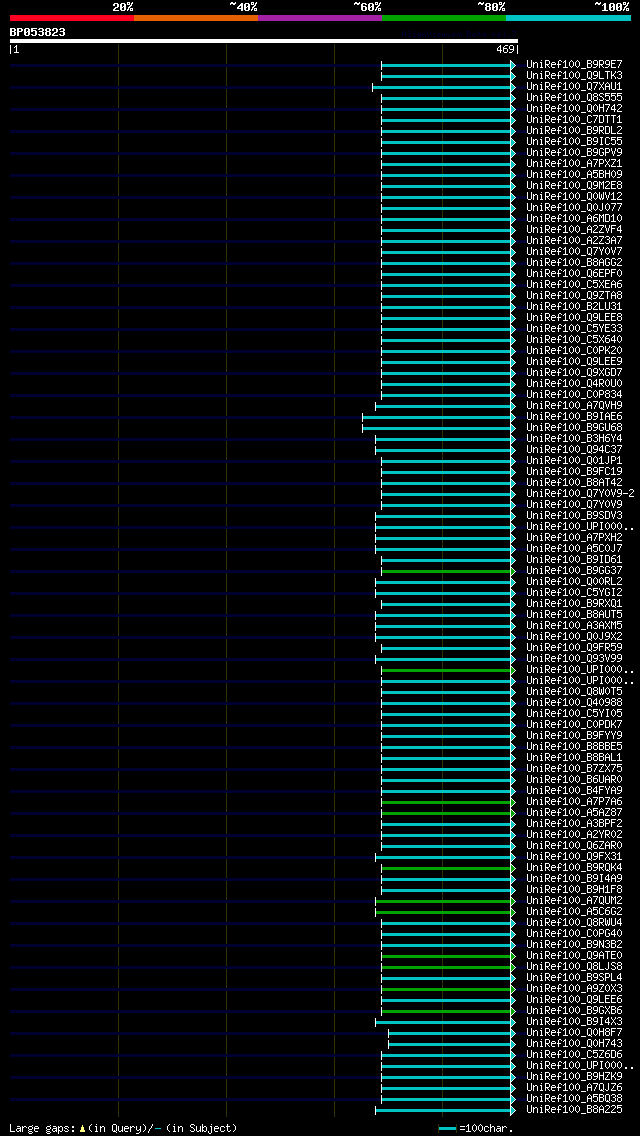Select the UniRef100_B9H1F8 label
Viewport: 640px width, 1136px height.
[574, 890]
